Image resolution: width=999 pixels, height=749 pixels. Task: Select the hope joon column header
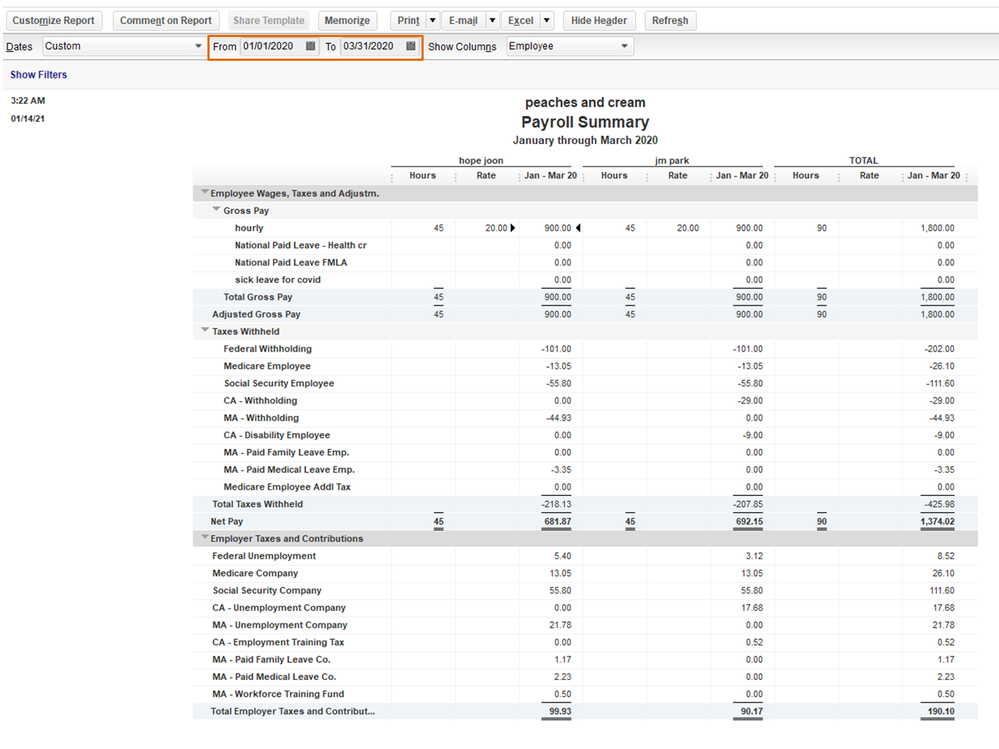[481, 160]
